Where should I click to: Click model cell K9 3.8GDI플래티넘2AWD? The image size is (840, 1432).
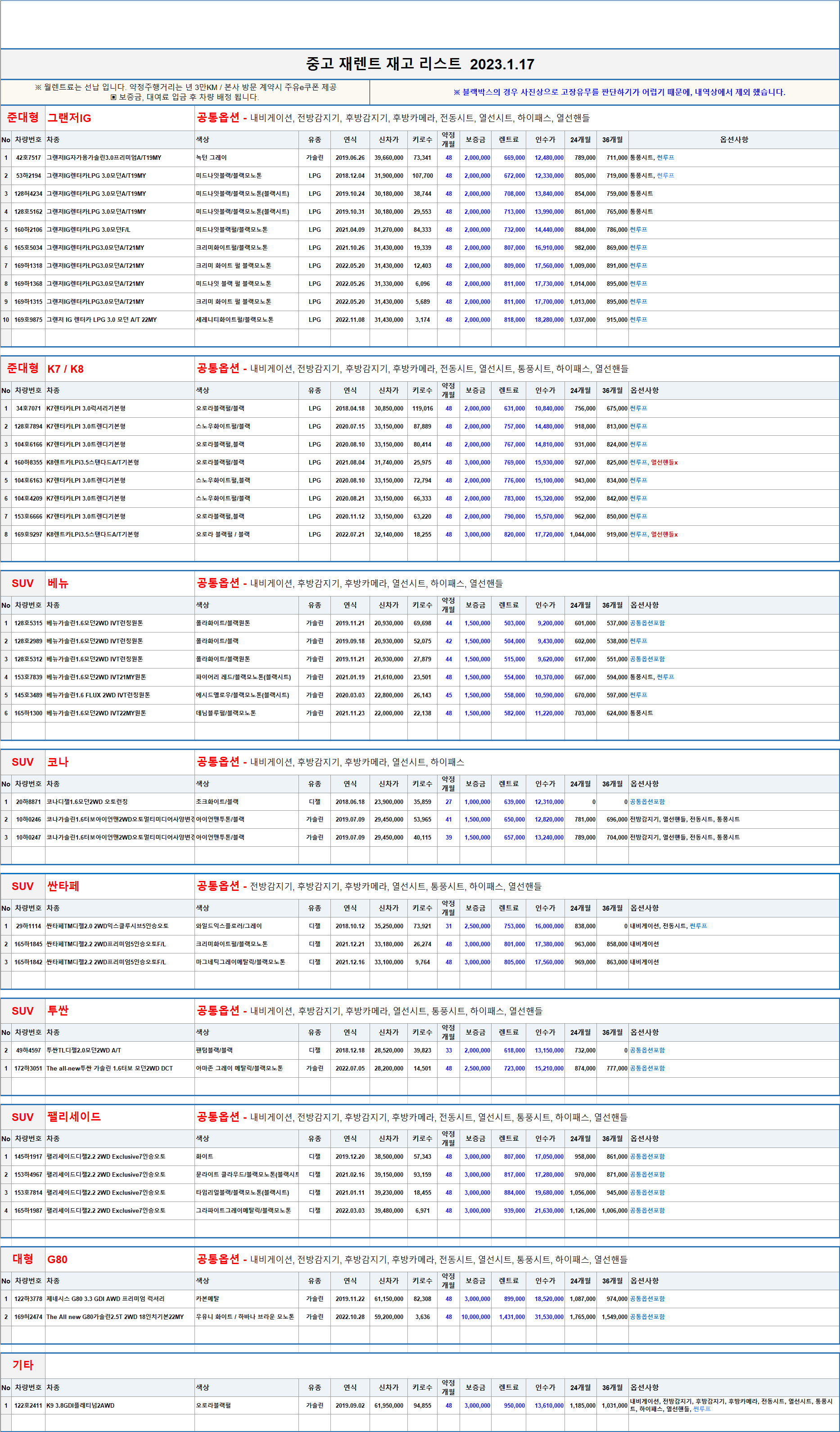pyautogui.click(x=80, y=1405)
